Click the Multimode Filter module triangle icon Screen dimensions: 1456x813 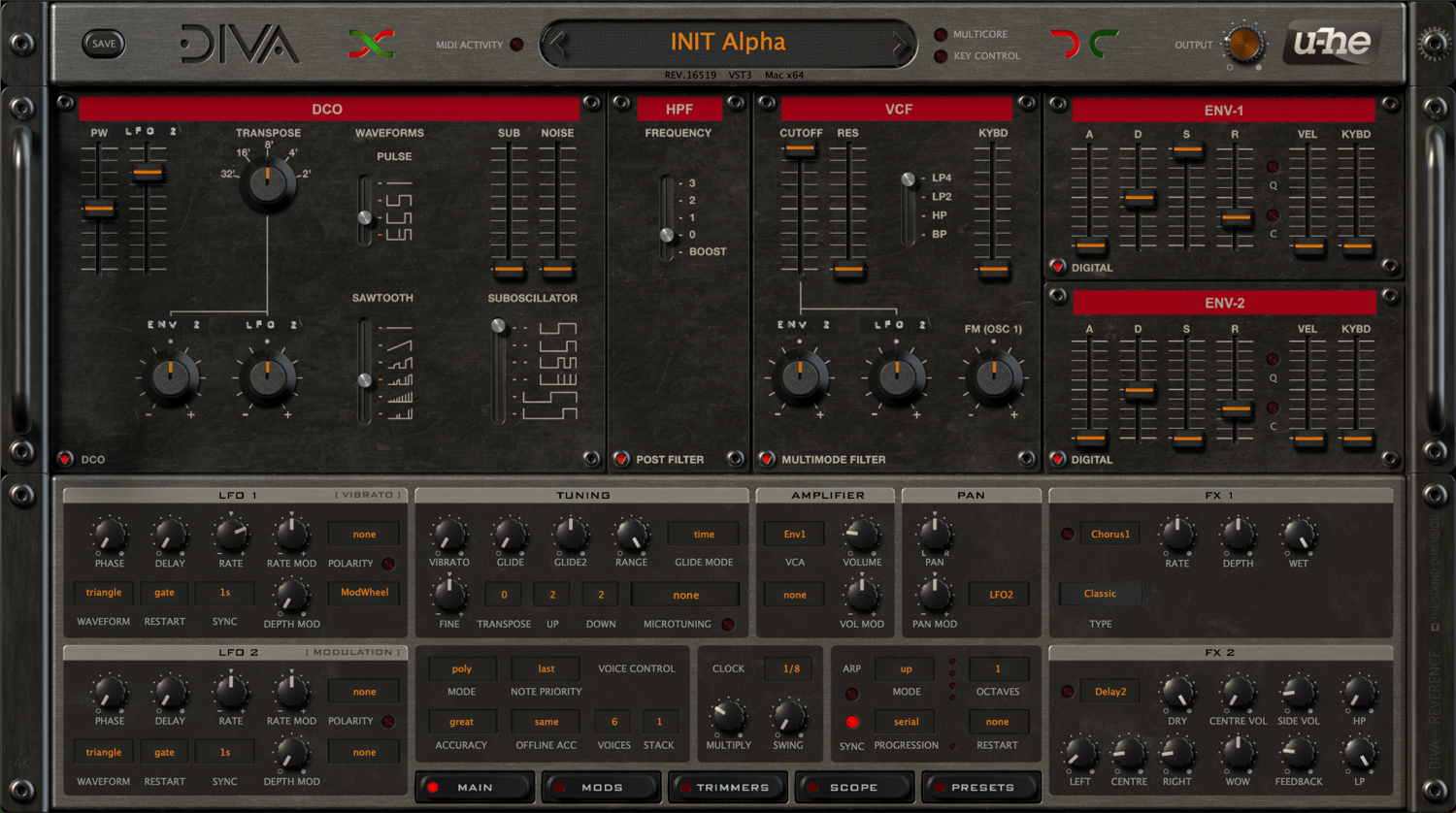tap(767, 459)
